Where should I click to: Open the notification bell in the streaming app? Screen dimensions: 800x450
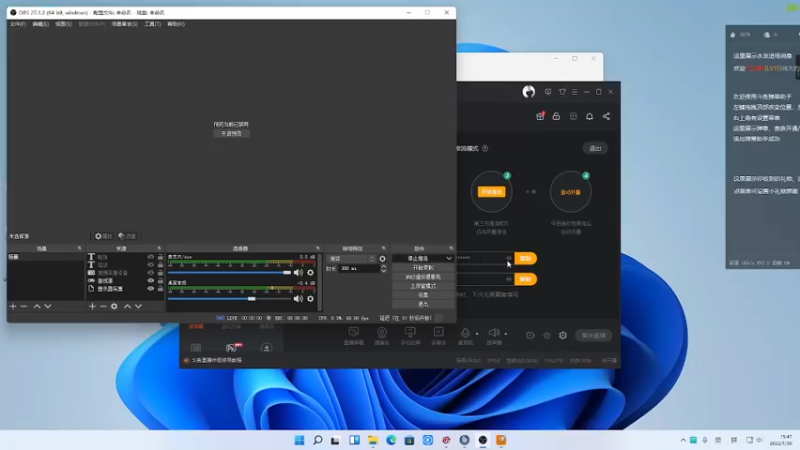(589, 116)
